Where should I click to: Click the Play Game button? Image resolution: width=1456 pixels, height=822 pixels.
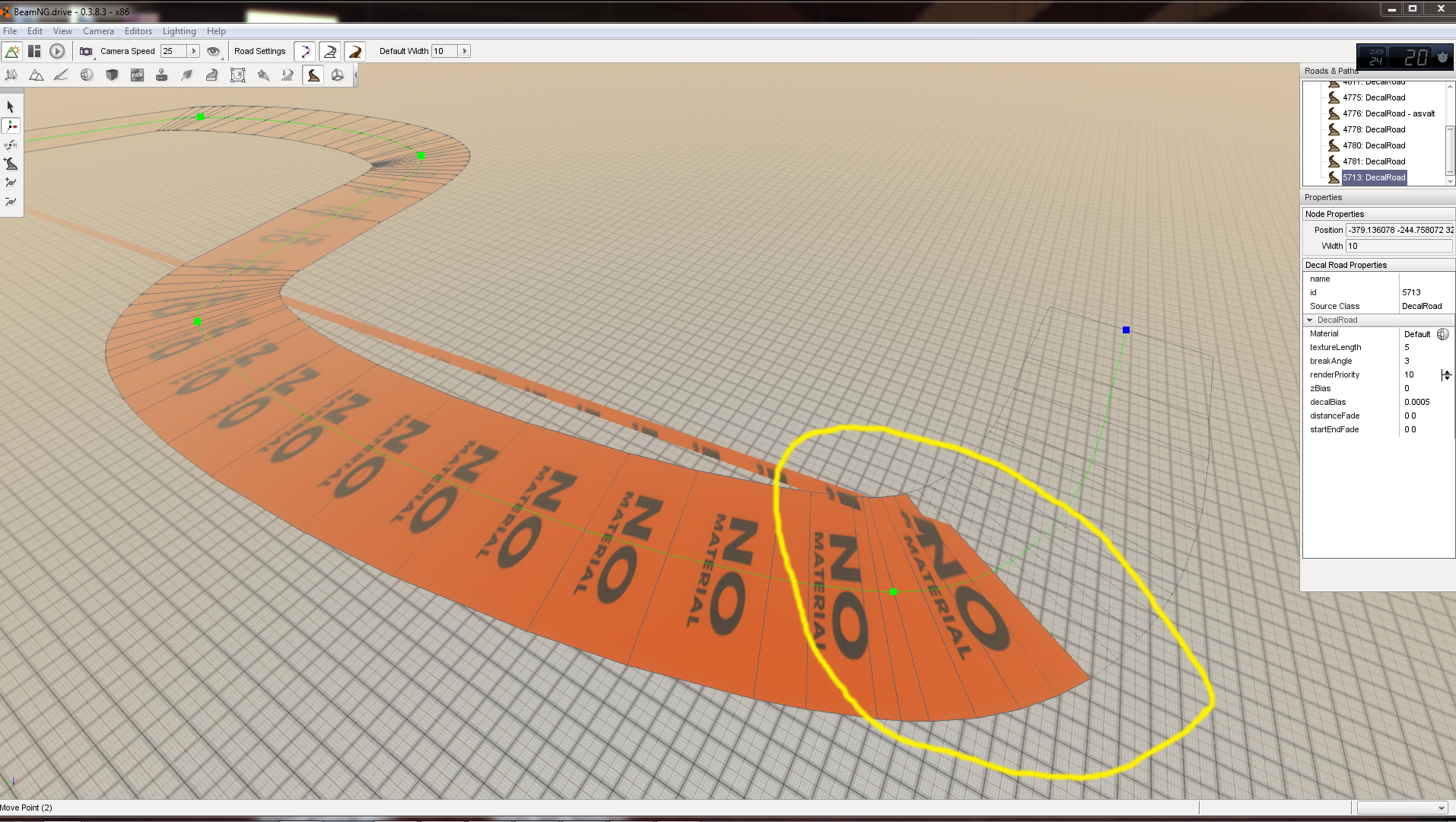pos(57,51)
